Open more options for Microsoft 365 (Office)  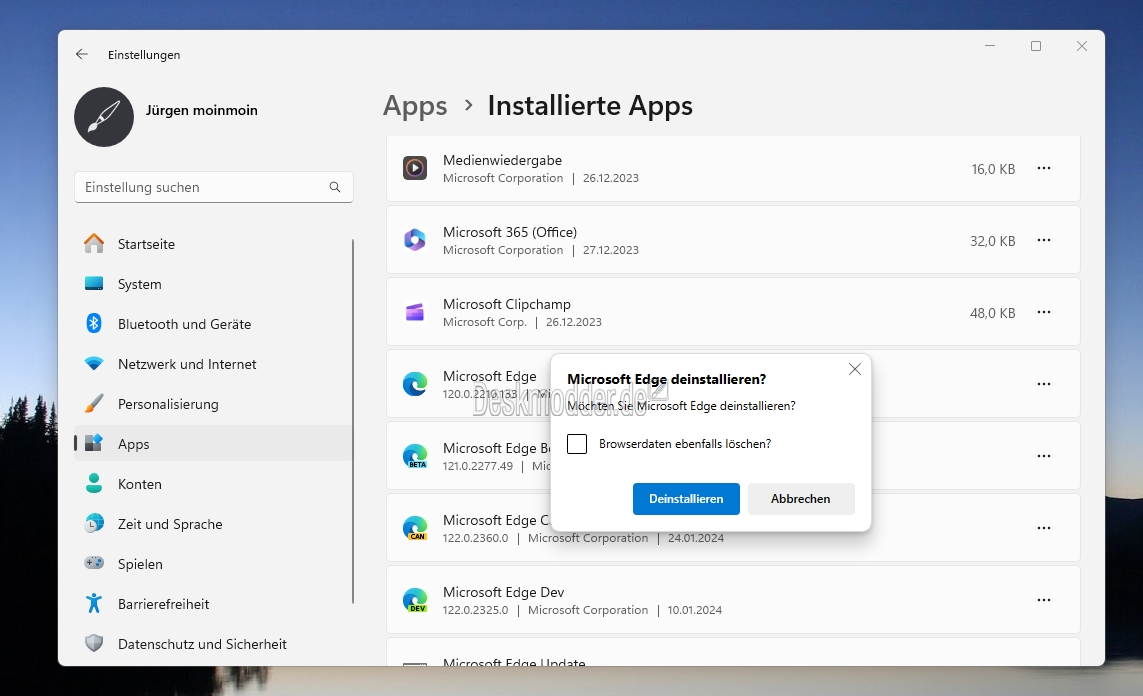1044,241
